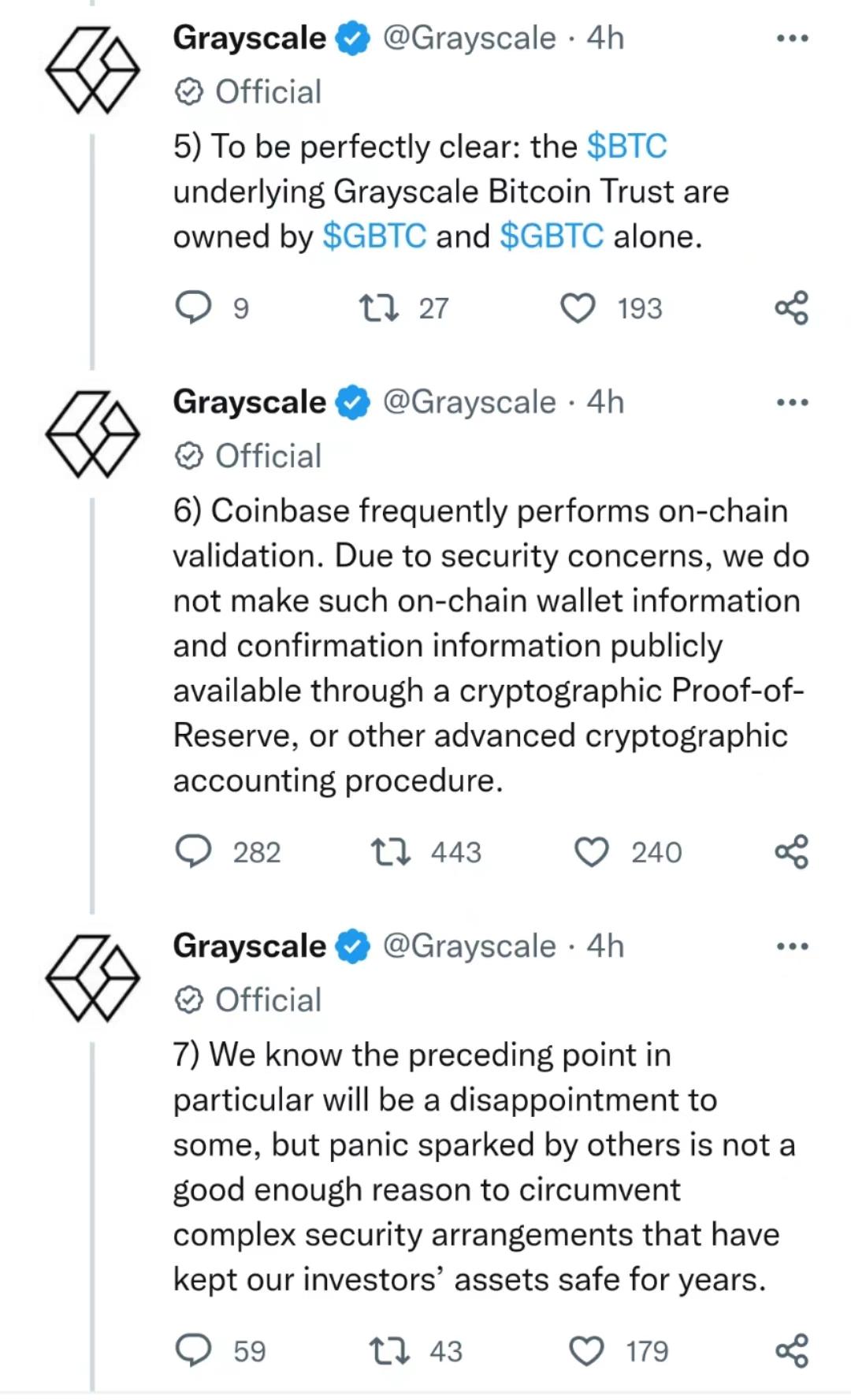
Task: Reply to the tweet numbered 5
Action: point(193,308)
